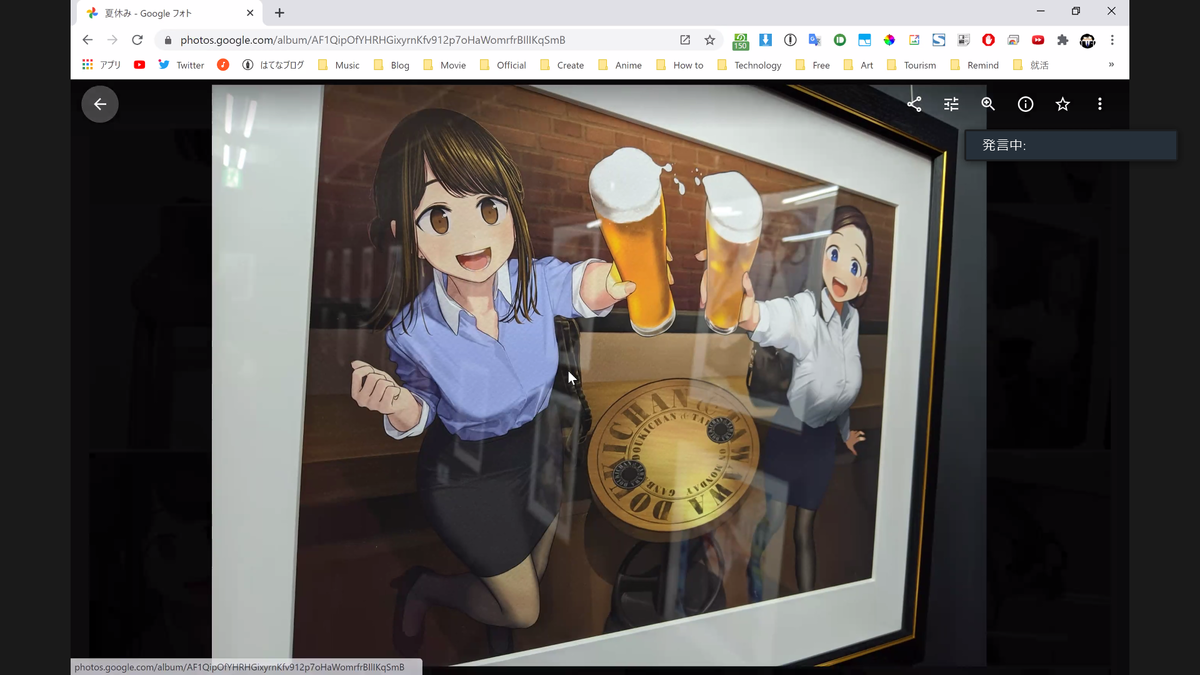Click the zoom magnifier icon

[988, 104]
